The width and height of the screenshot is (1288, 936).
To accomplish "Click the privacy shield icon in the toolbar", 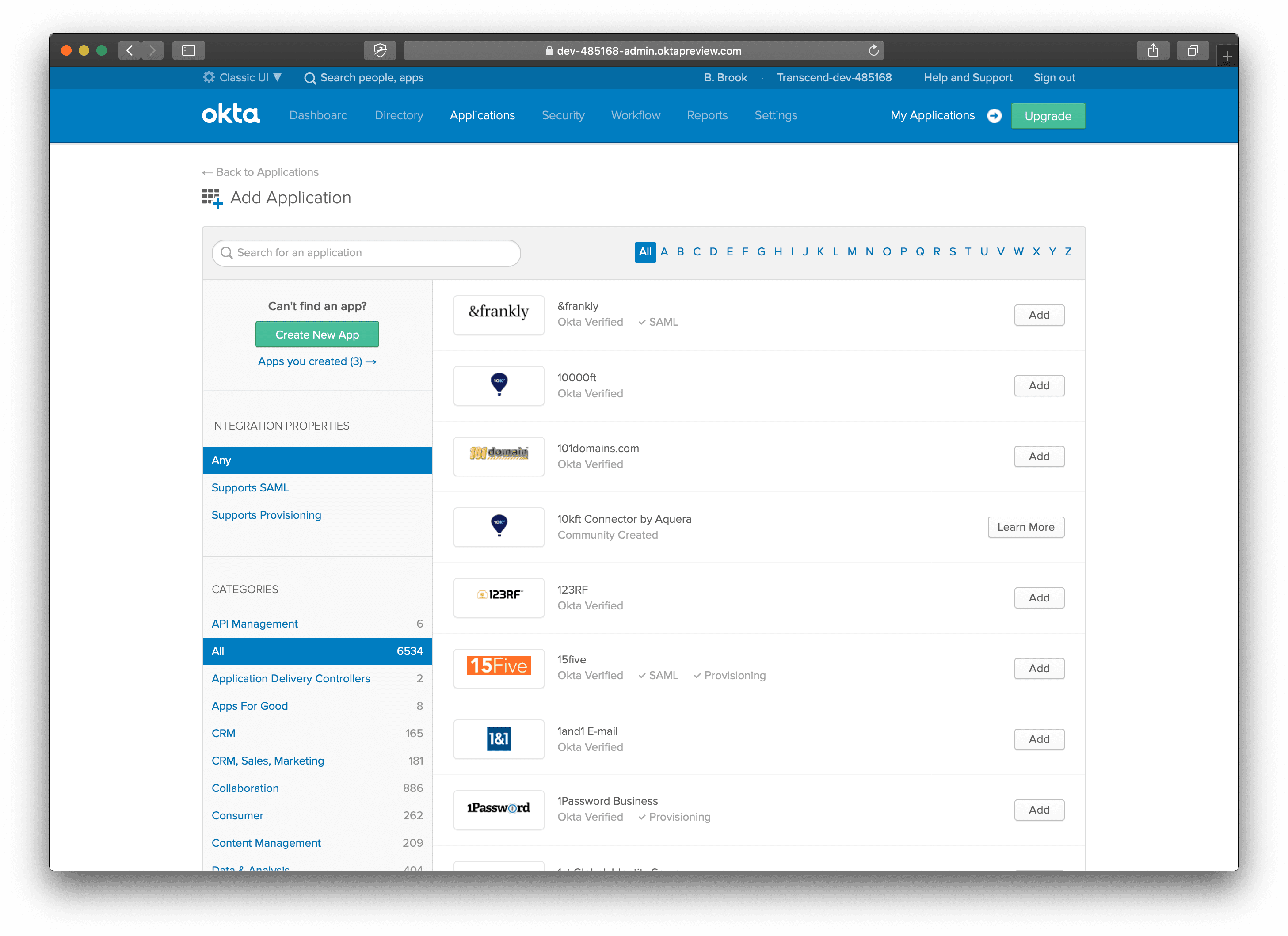I will [380, 50].
